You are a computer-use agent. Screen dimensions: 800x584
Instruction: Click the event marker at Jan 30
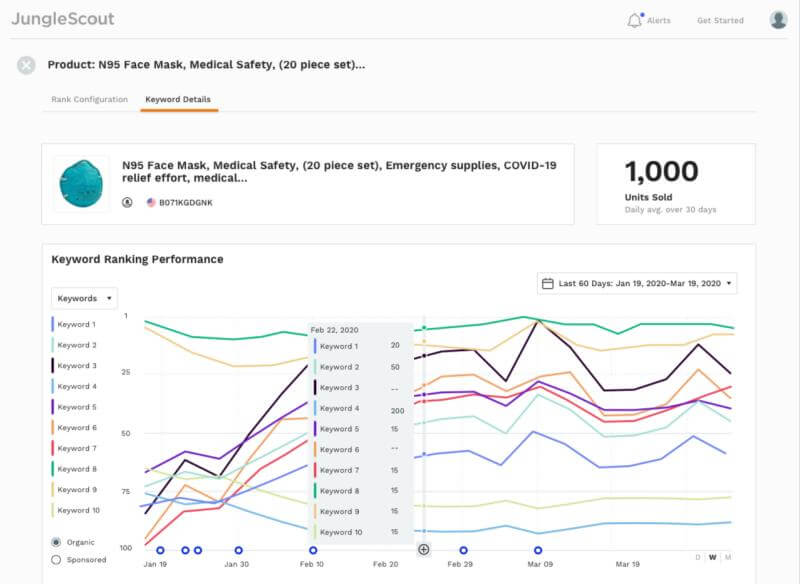click(x=238, y=550)
